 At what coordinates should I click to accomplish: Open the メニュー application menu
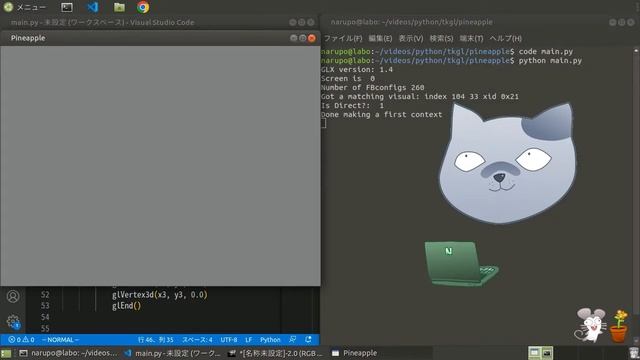click(24, 7)
